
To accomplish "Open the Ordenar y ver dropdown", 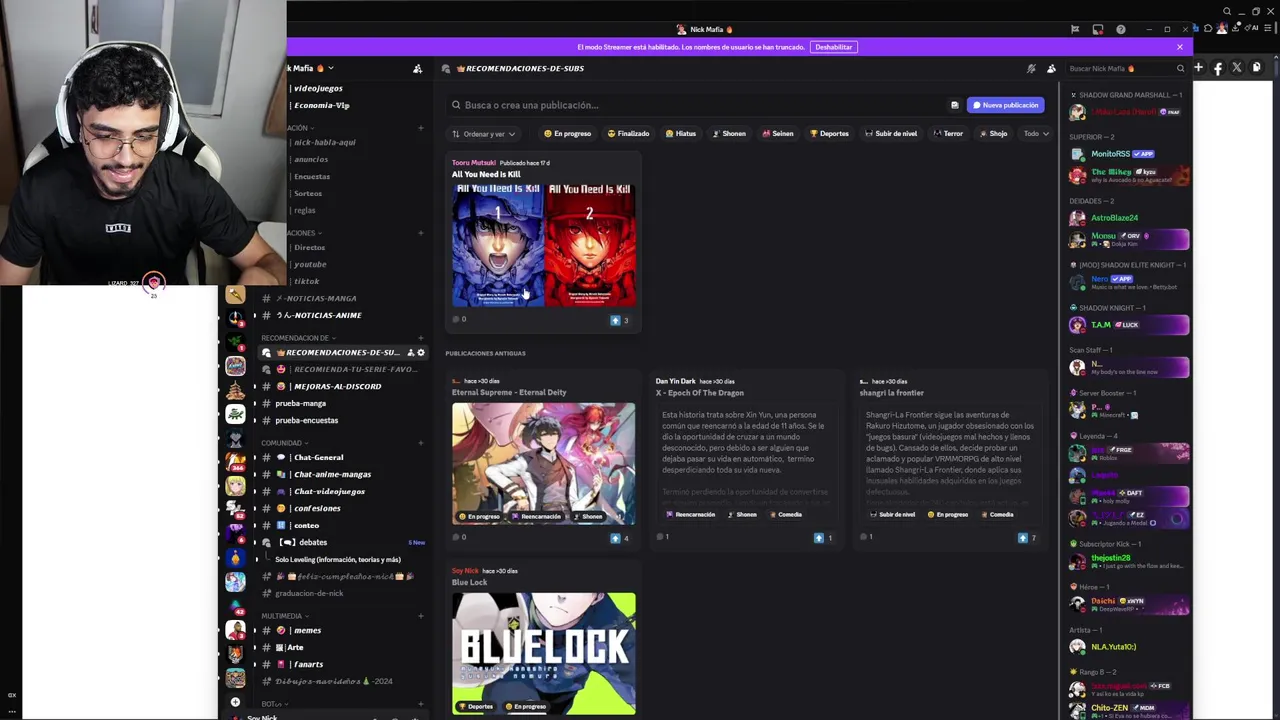I will click(x=484, y=134).
